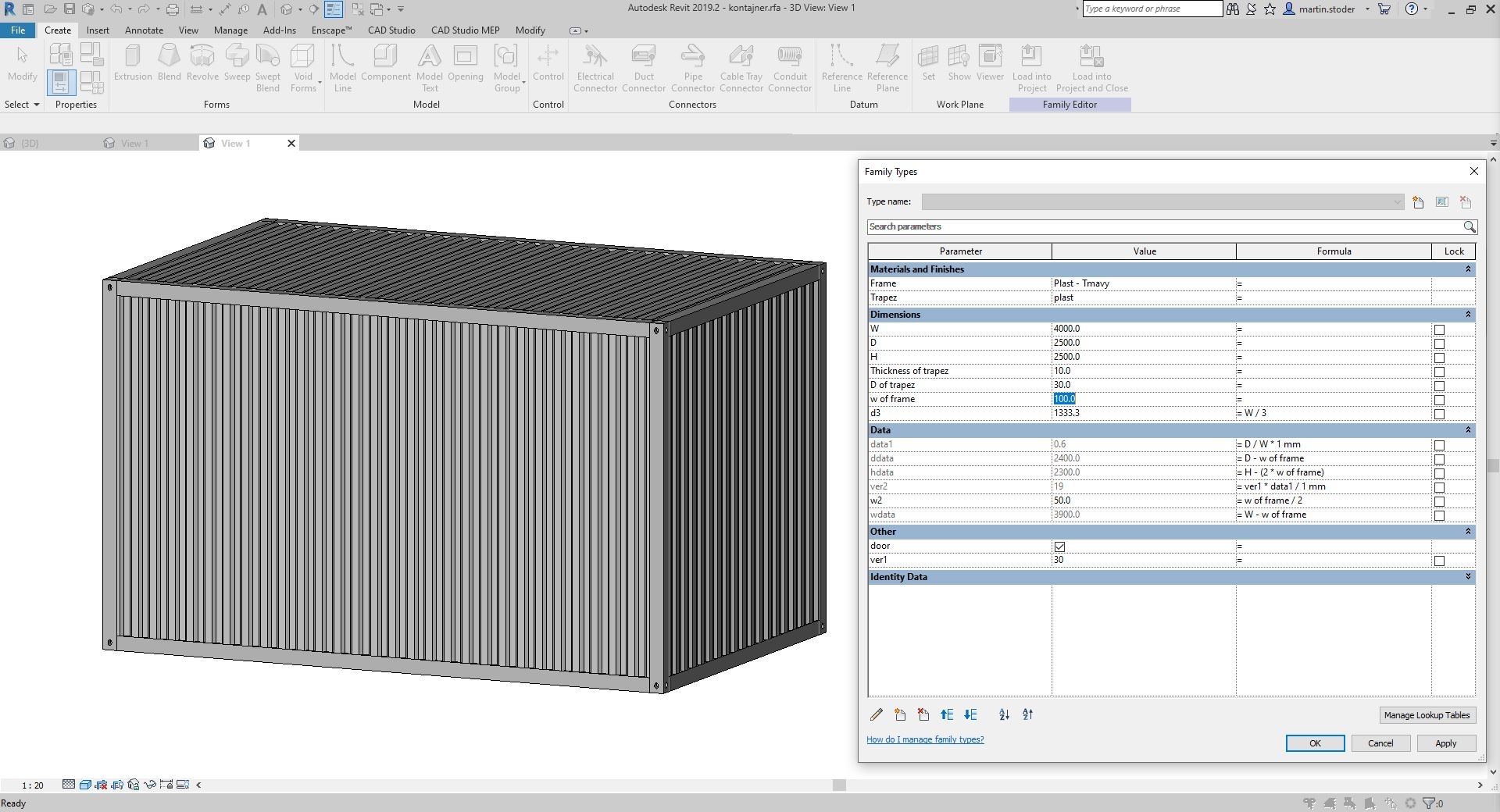This screenshot has width=1500, height=812.
Task: Collapse the Dimensions section
Action: pyautogui.click(x=1466, y=315)
